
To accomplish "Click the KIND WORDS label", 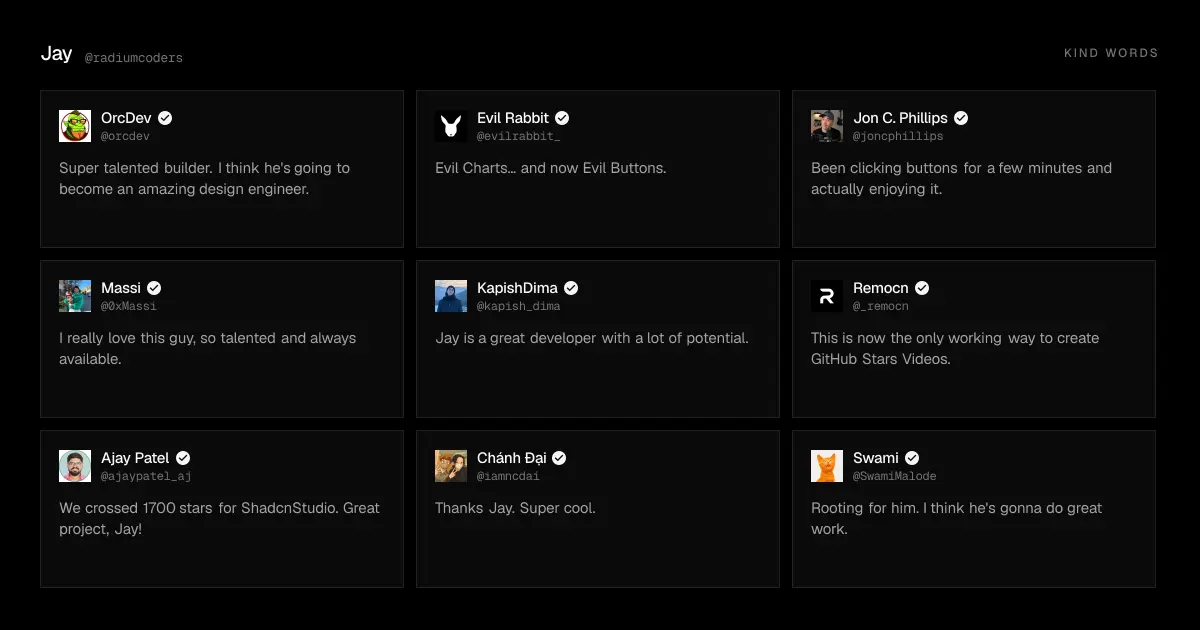I will [x=1111, y=53].
